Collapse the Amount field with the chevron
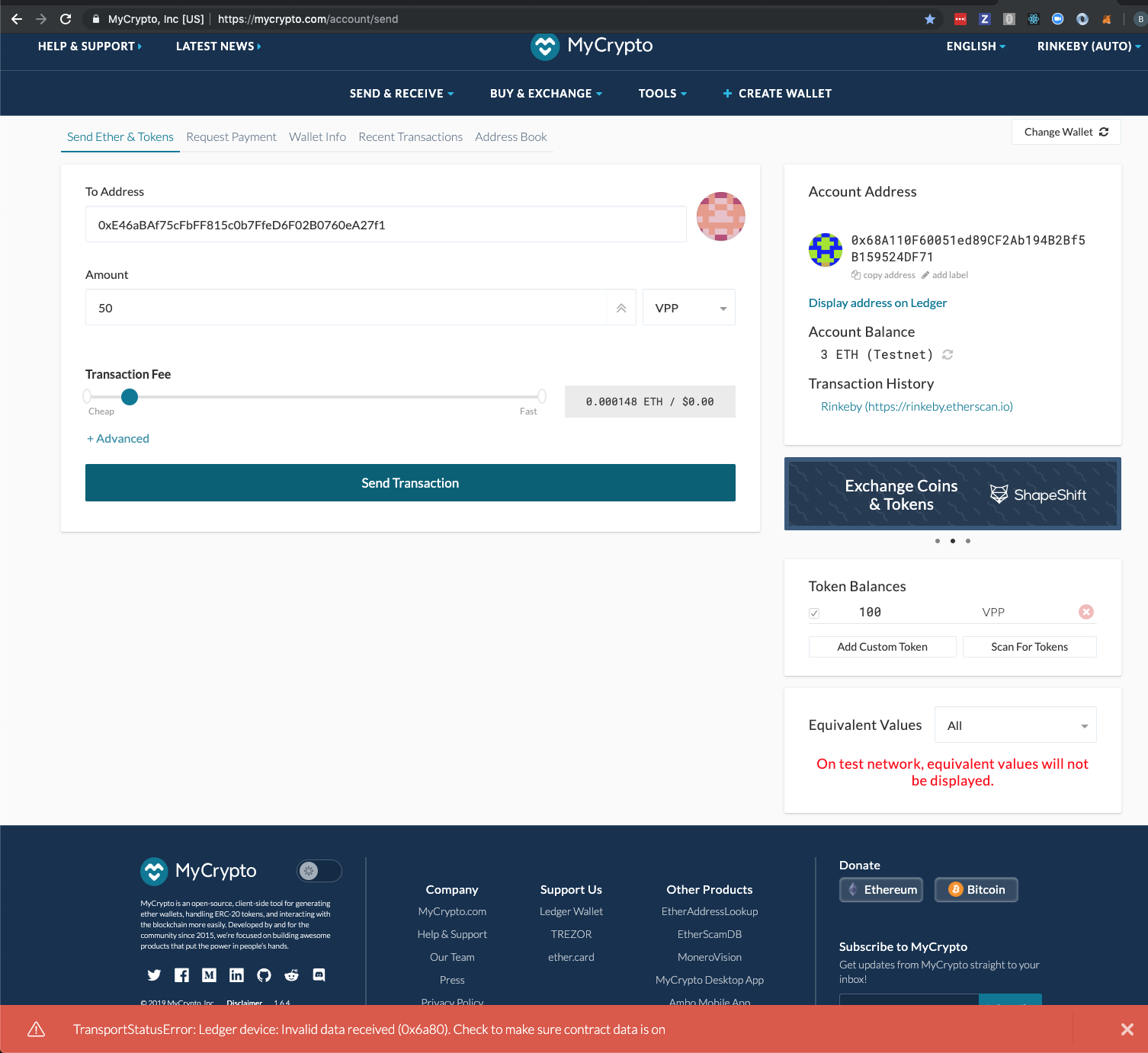This screenshot has height=1053, width=1148. point(621,307)
